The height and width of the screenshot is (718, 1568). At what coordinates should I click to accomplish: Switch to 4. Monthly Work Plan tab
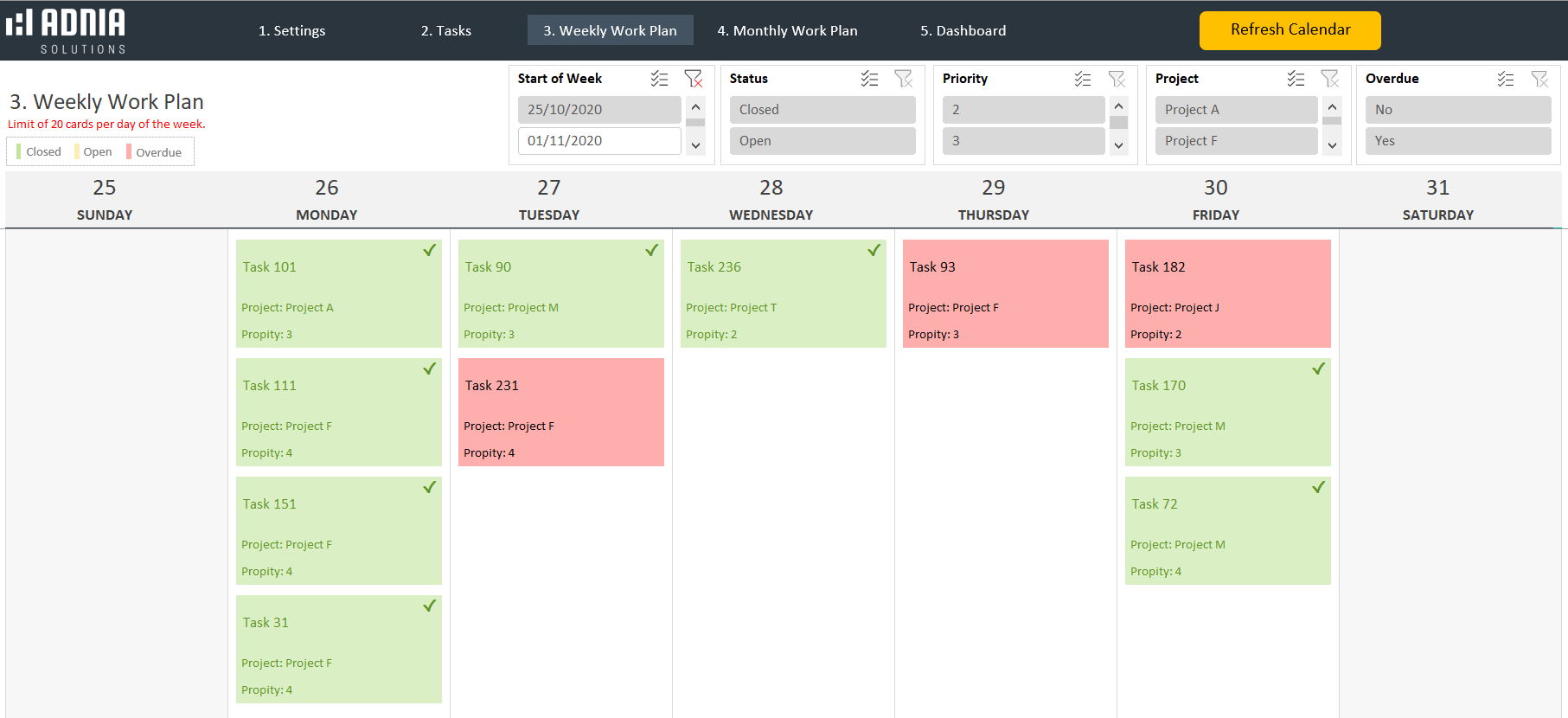click(787, 30)
